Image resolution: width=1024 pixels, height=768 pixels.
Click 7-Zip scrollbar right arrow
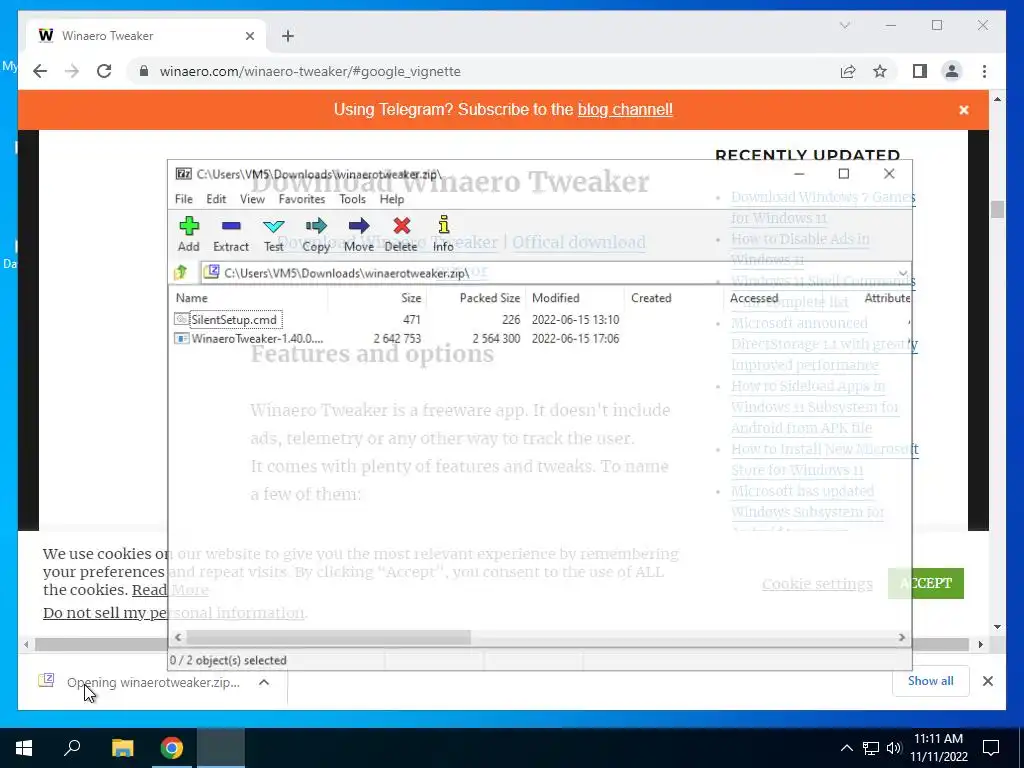tap(902, 637)
